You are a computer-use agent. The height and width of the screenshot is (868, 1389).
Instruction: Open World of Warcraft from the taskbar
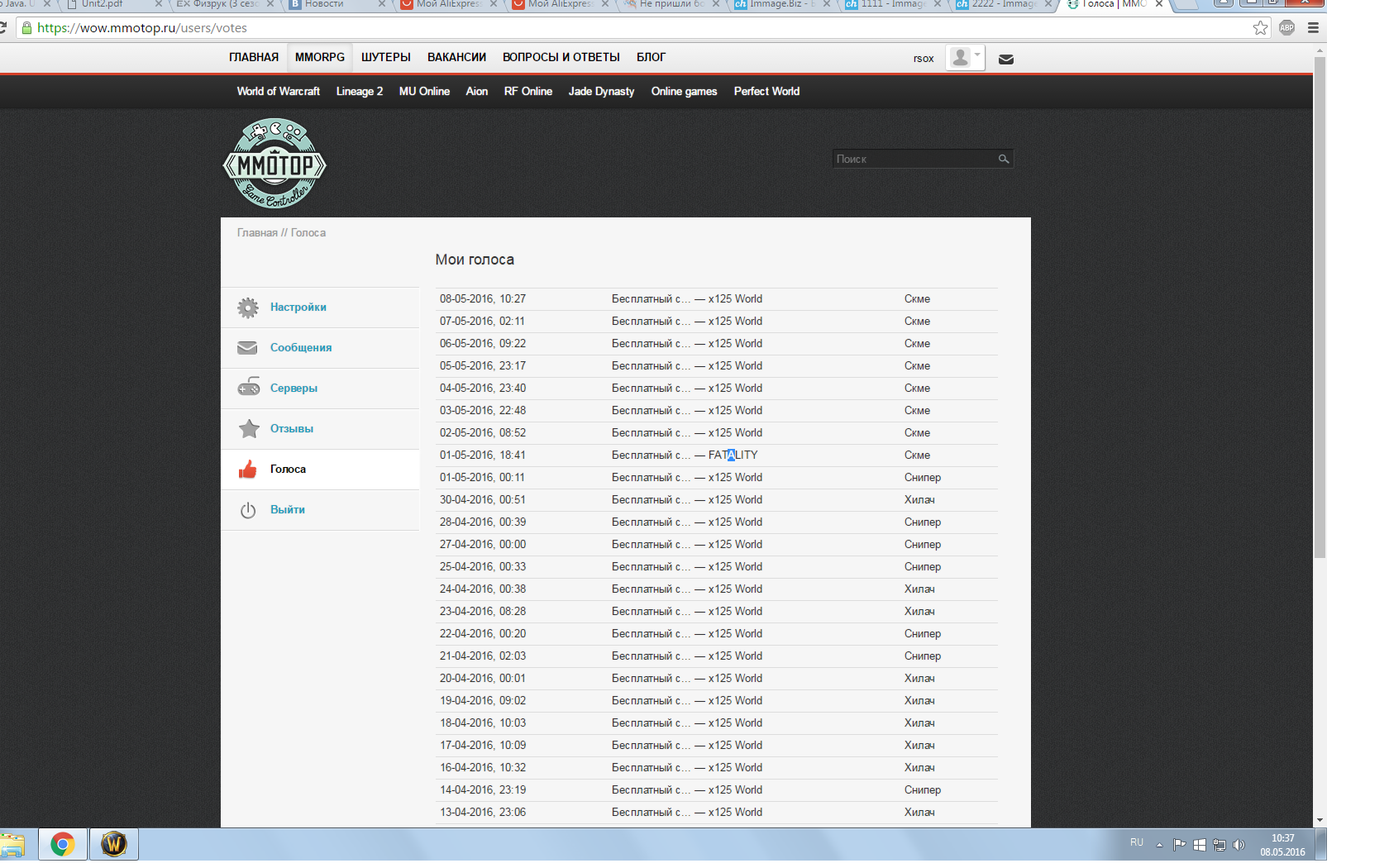tap(114, 845)
